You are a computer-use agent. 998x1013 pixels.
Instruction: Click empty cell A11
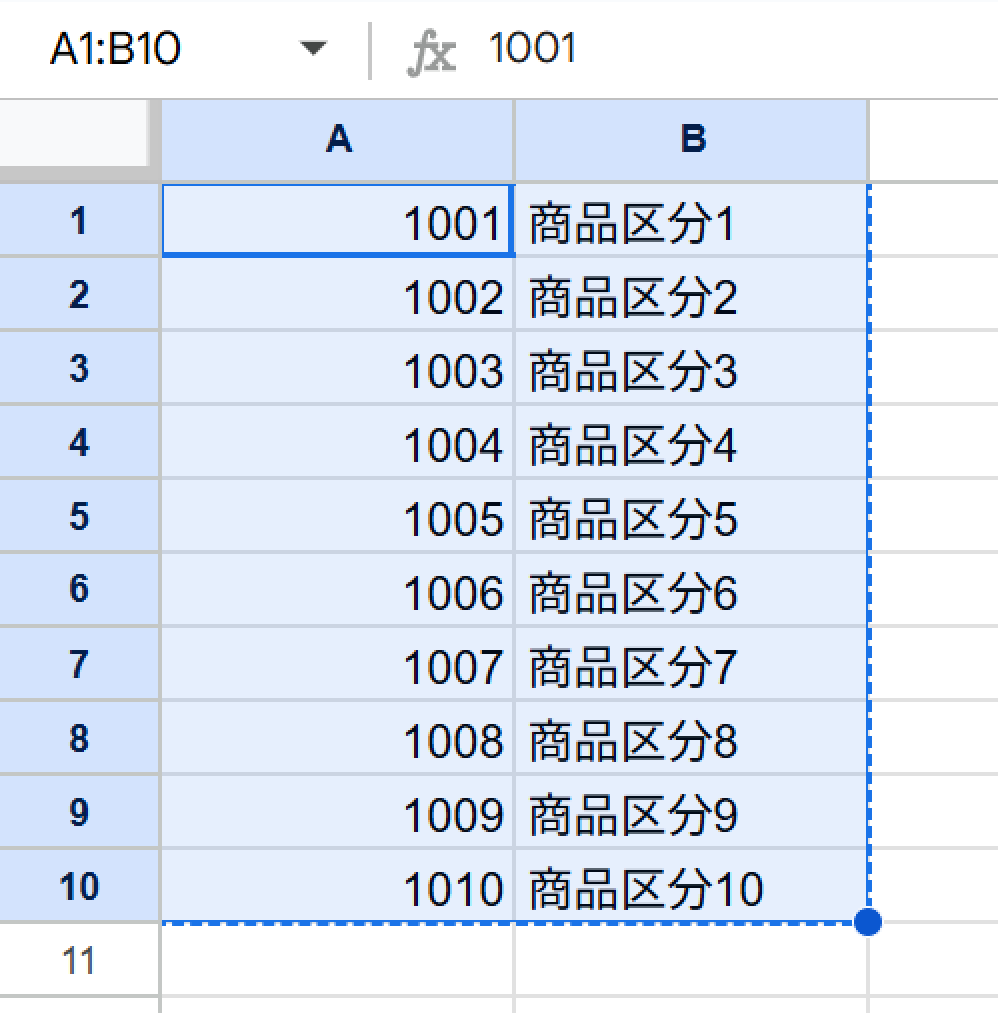tap(338, 961)
